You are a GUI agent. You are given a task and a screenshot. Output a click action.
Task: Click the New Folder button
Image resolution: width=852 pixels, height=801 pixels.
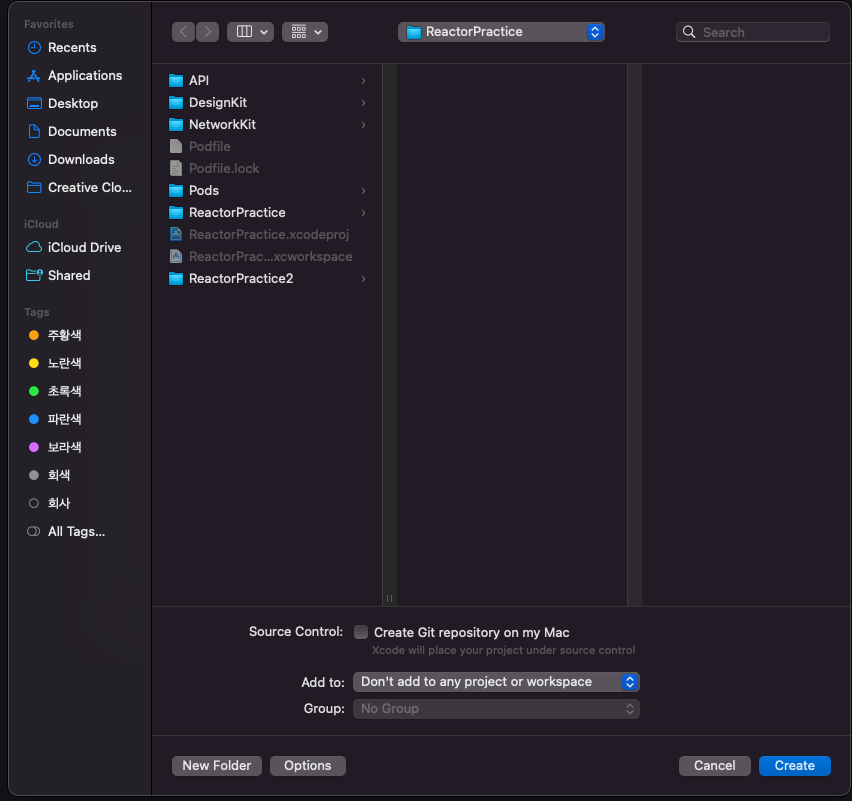click(x=217, y=766)
